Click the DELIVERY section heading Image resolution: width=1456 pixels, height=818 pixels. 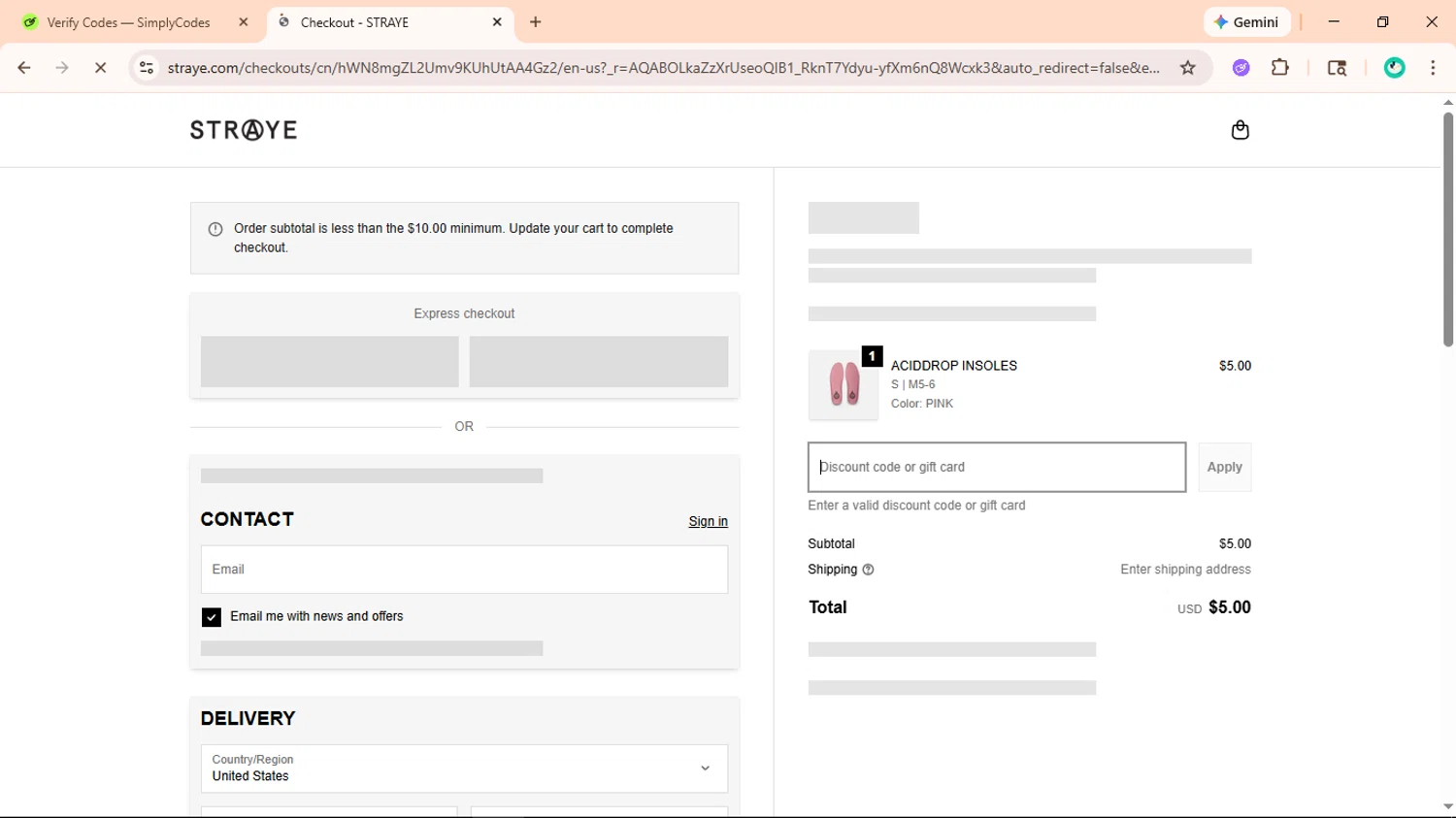(248, 719)
